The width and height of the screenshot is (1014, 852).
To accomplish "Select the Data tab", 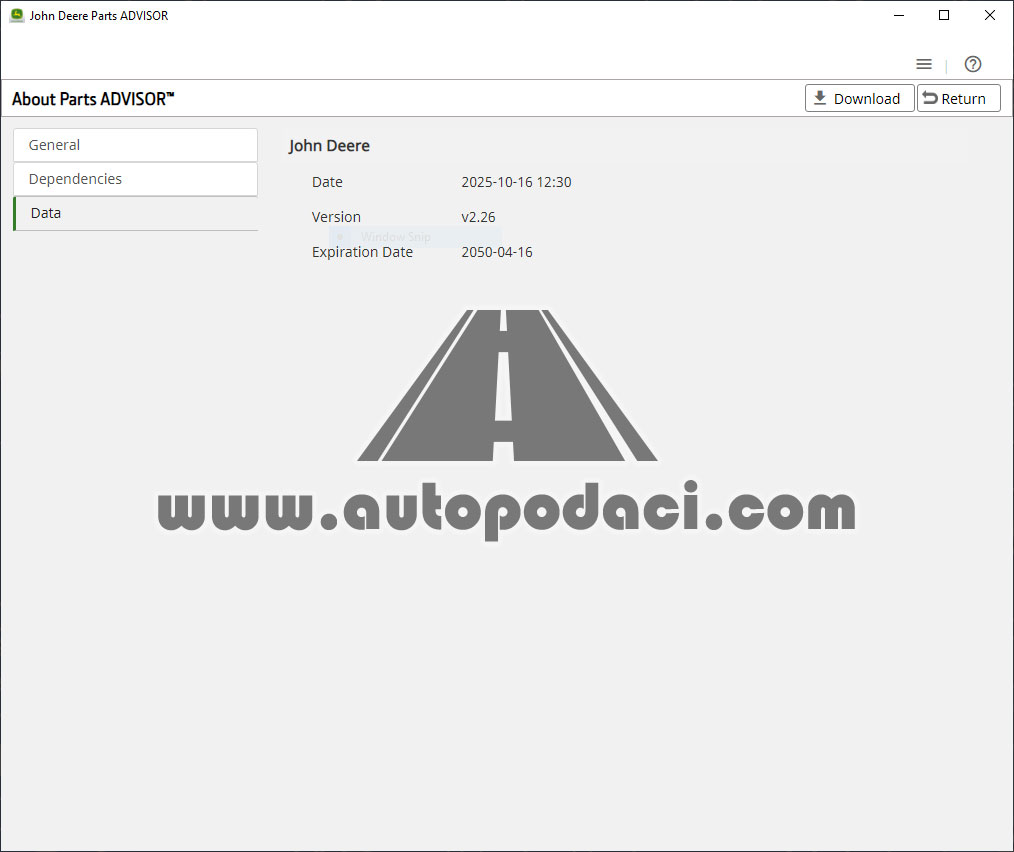I will click(x=135, y=213).
